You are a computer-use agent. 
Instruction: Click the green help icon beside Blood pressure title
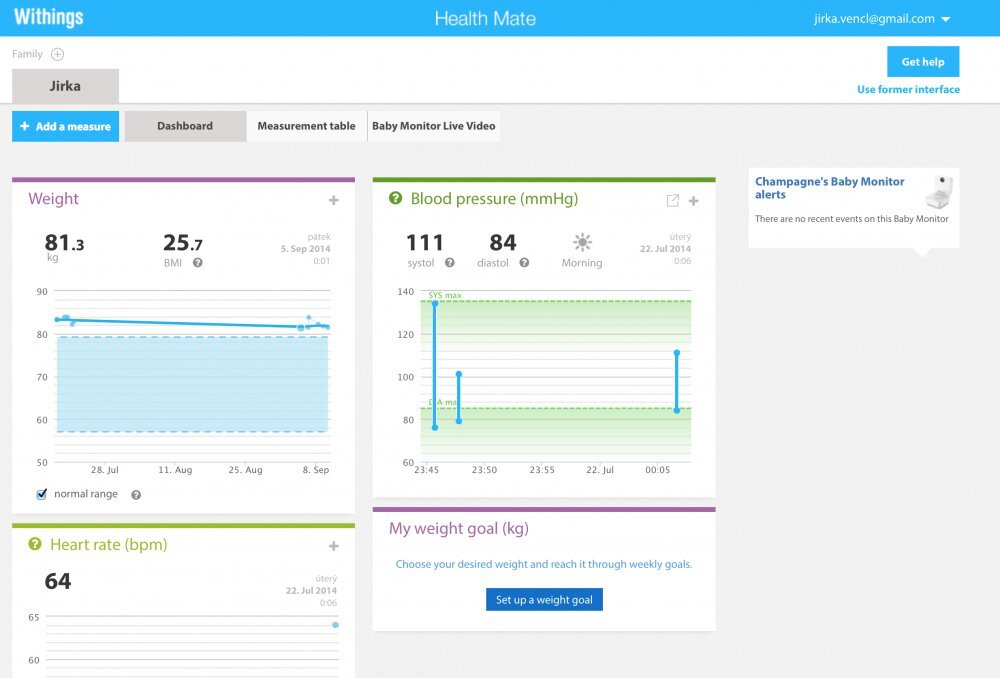pos(396,199)
